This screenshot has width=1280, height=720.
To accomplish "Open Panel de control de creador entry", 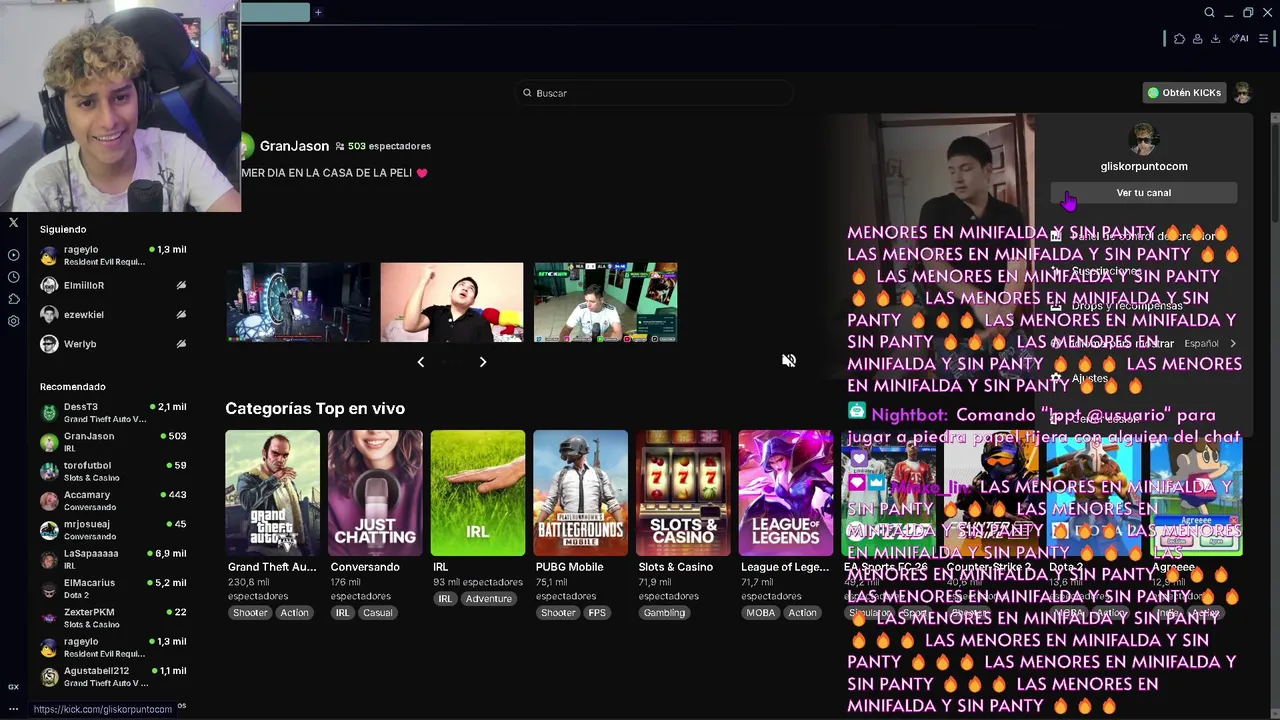I will coord(1144,236).
